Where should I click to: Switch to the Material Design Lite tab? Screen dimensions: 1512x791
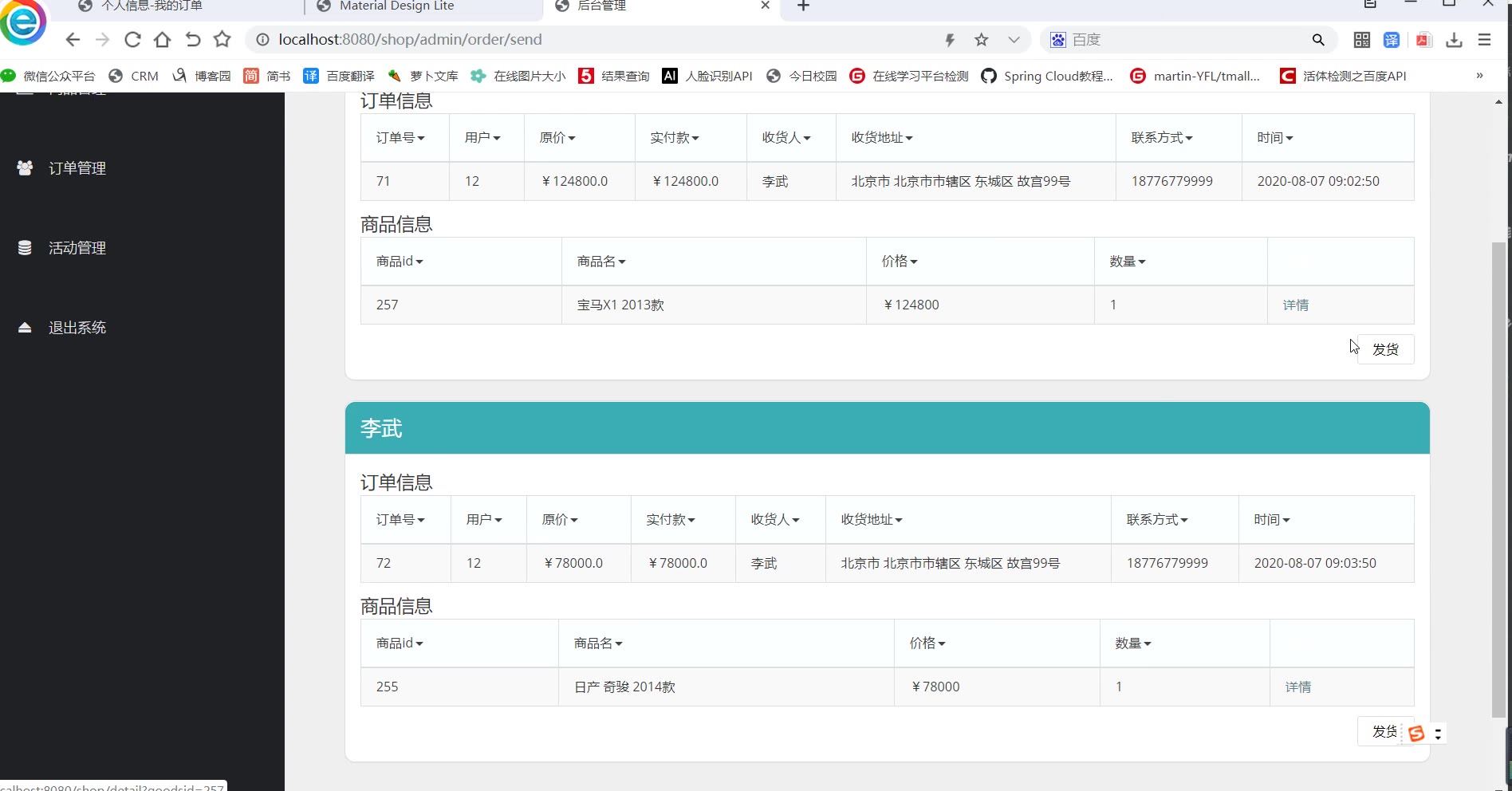pos(396,6)
